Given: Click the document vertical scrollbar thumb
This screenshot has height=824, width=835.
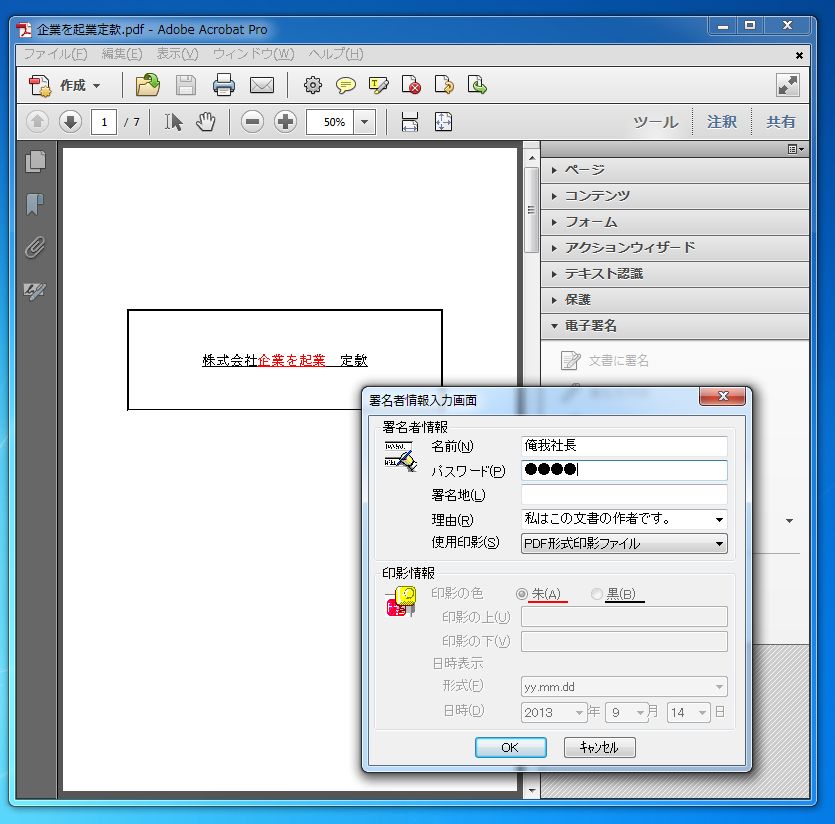Looking at the screenshot, I should point(531,210).
